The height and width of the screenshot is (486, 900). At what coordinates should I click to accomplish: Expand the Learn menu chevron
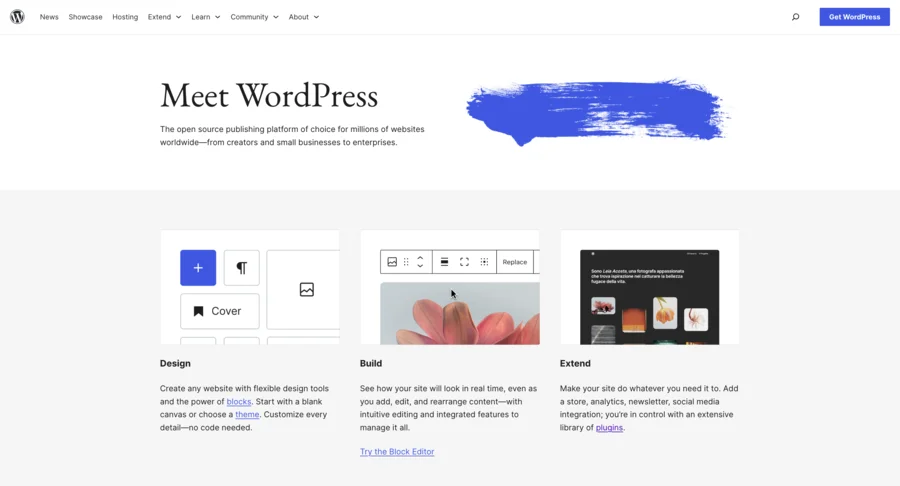[x=218, y=17]
